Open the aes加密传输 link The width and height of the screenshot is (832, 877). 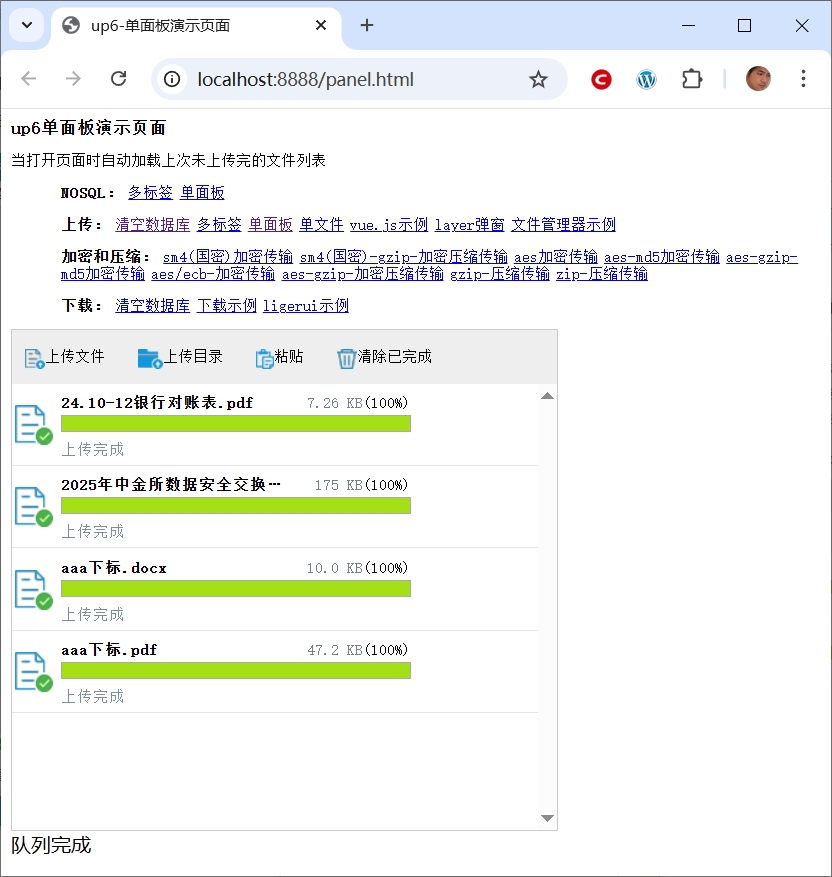555,257
